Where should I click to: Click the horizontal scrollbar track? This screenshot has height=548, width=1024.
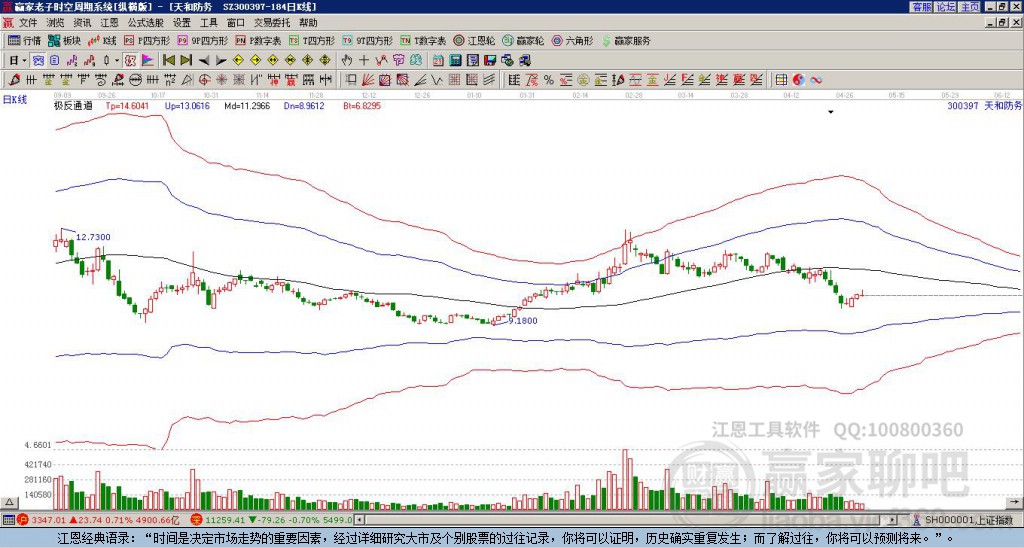click(x=627, y=520)
